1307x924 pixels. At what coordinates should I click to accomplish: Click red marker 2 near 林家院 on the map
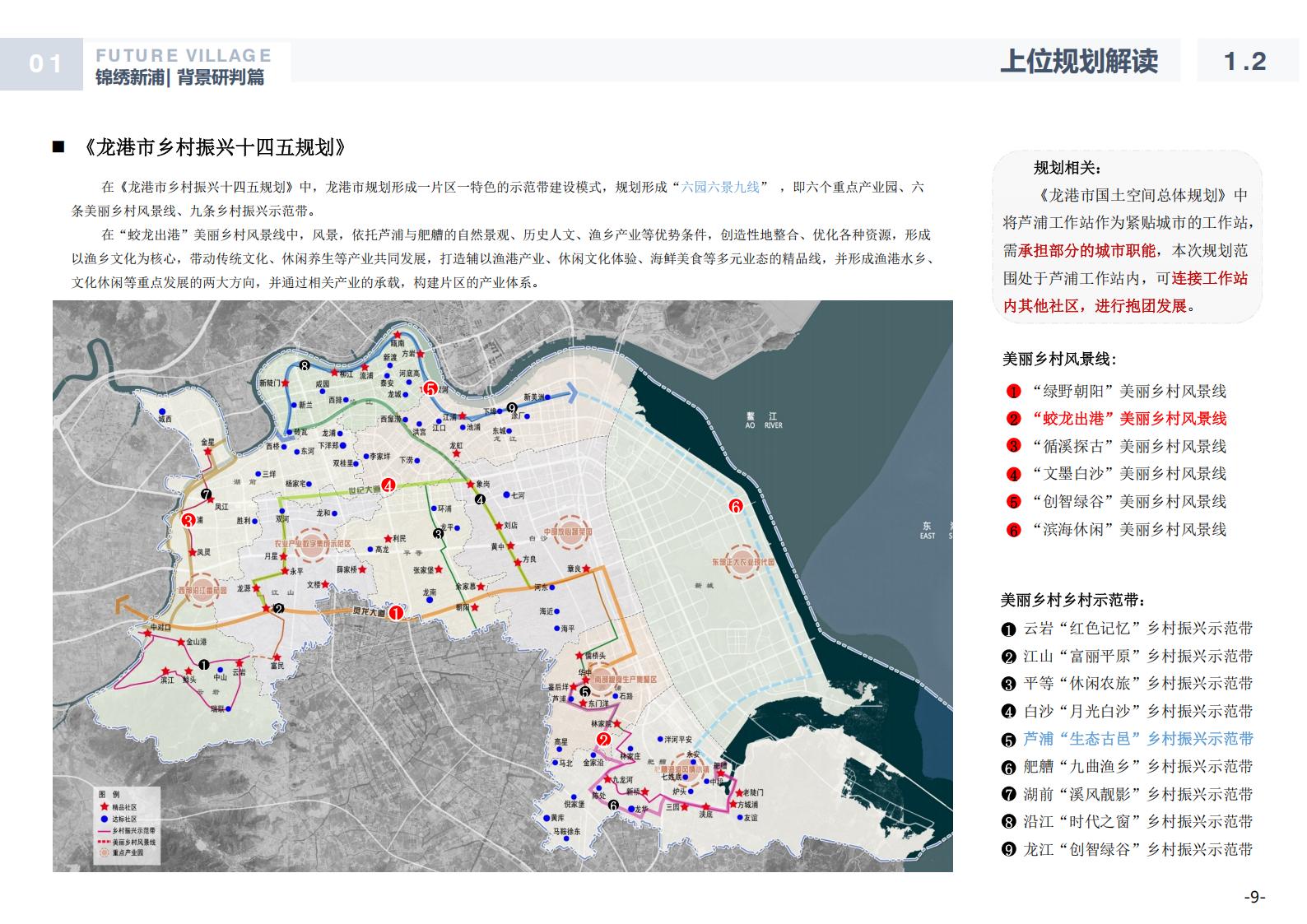pyautogui.click(x=603, y=740)
